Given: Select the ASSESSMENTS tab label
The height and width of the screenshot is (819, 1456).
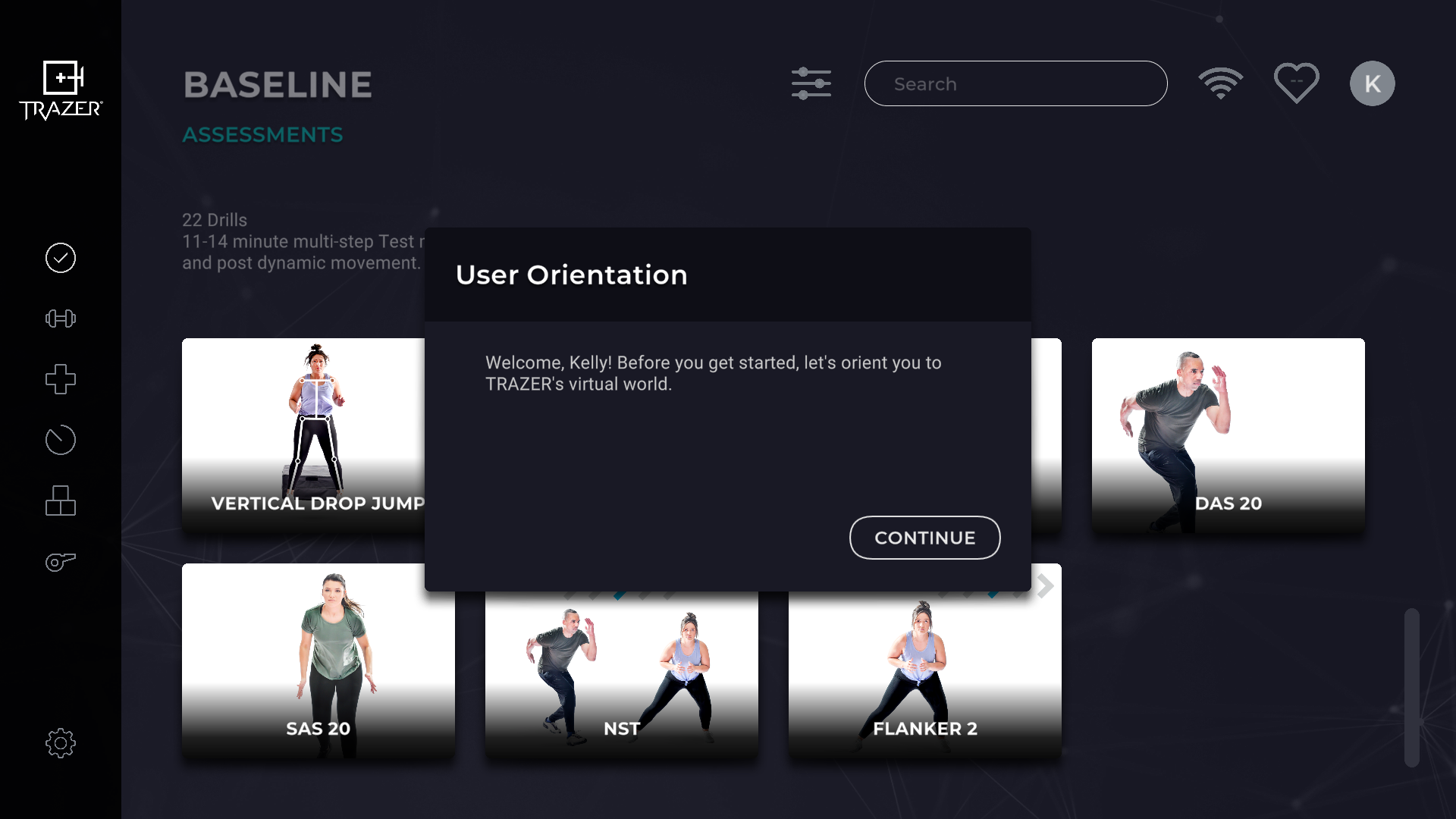Looking at the screenshot, I should (262, 134).
